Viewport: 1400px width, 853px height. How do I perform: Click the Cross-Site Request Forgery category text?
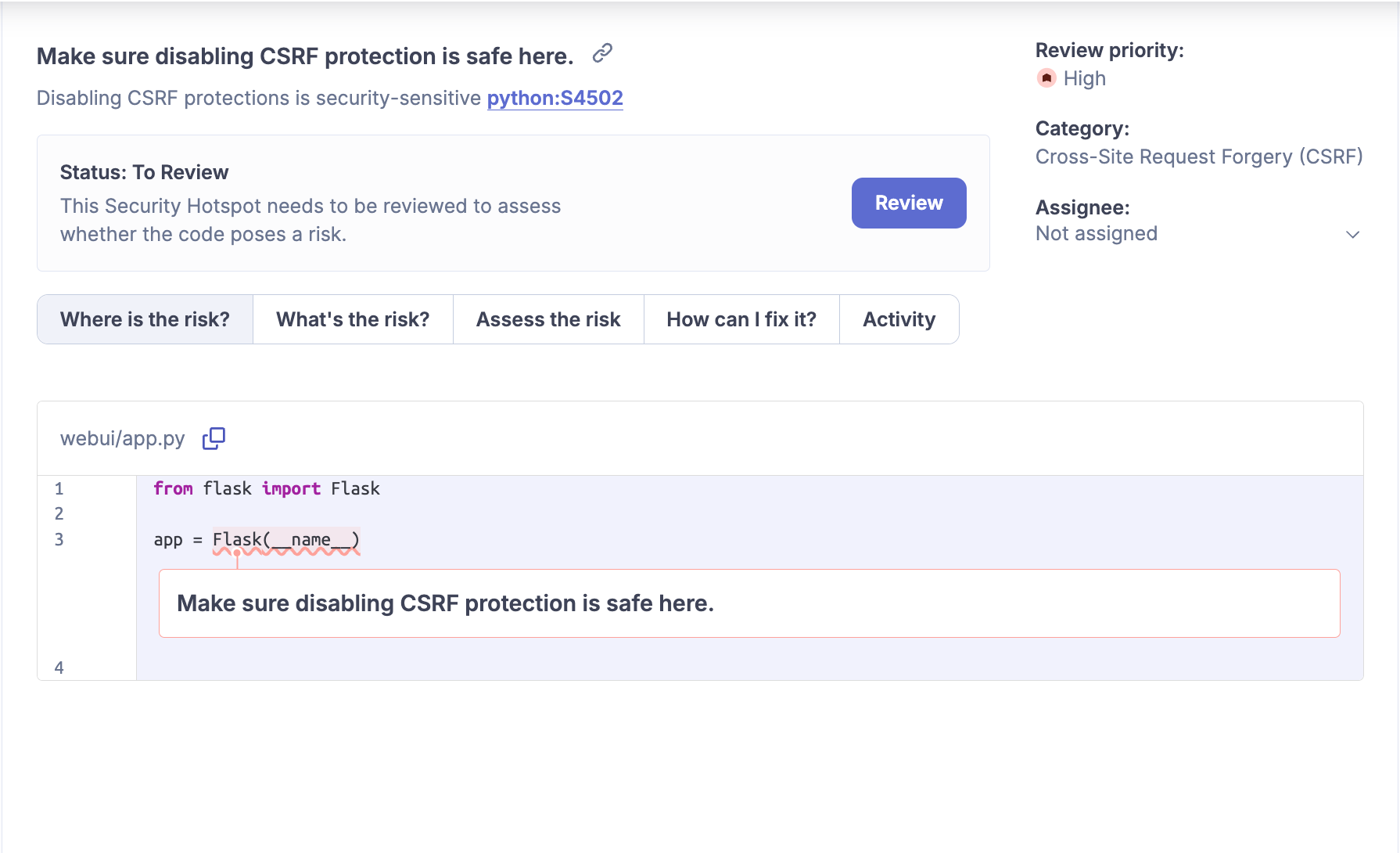tap(1198, 157)
